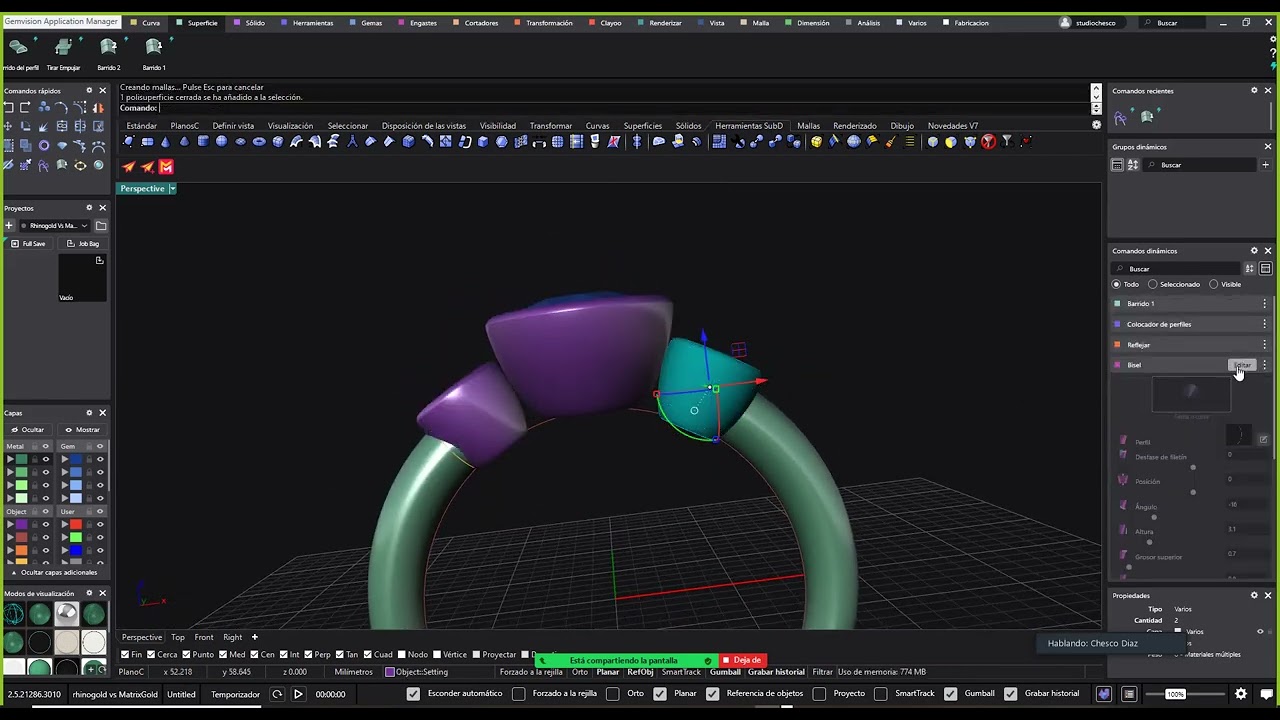The image size is (1280, 720).
Task: Open options menu for Bisel row
Action: click(1264, 365)
